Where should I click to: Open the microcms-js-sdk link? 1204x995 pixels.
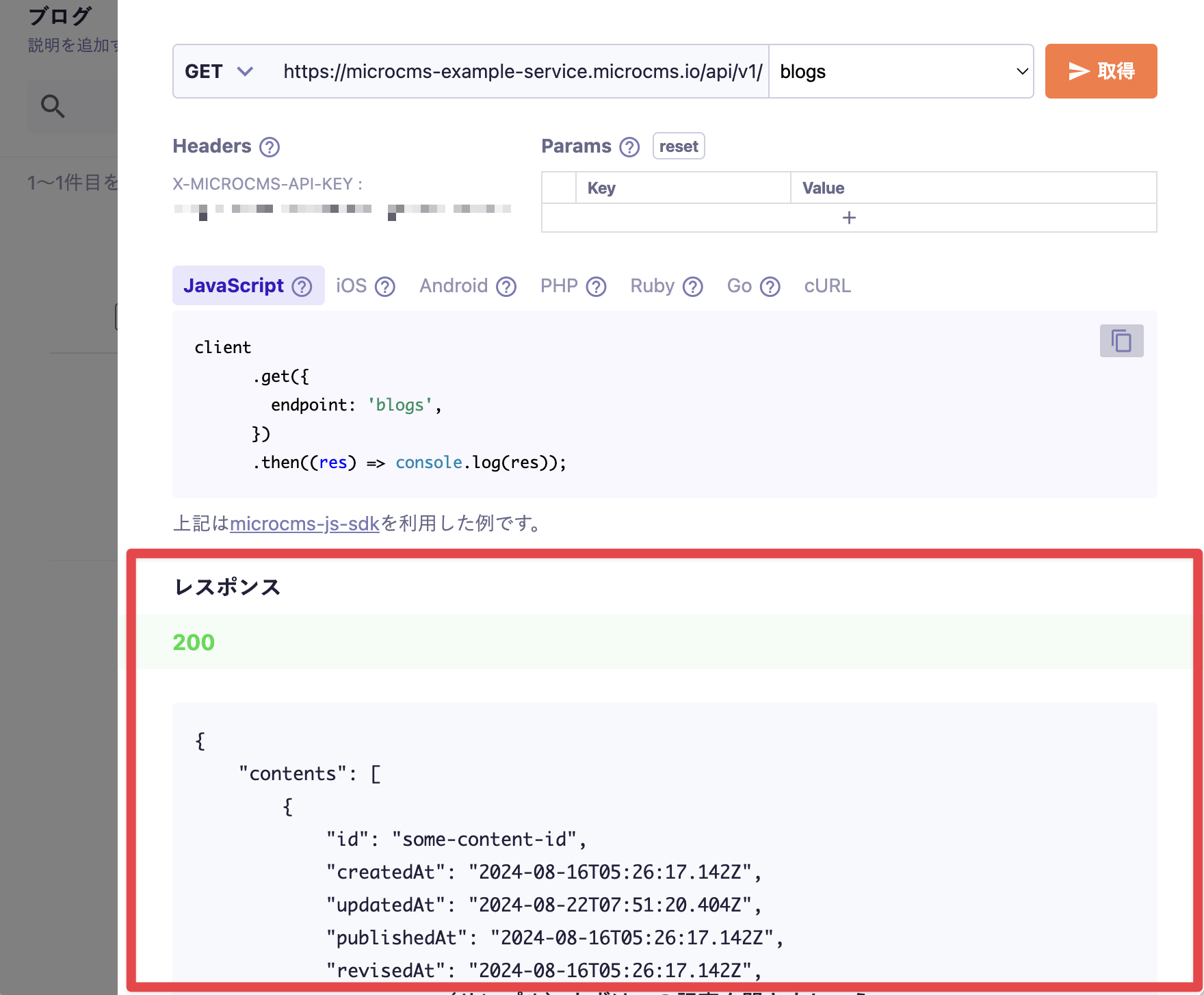tap(304, 524)
